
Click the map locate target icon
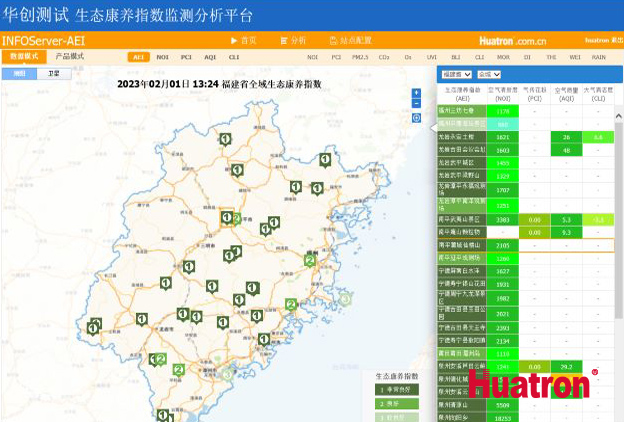pos(416,118)
